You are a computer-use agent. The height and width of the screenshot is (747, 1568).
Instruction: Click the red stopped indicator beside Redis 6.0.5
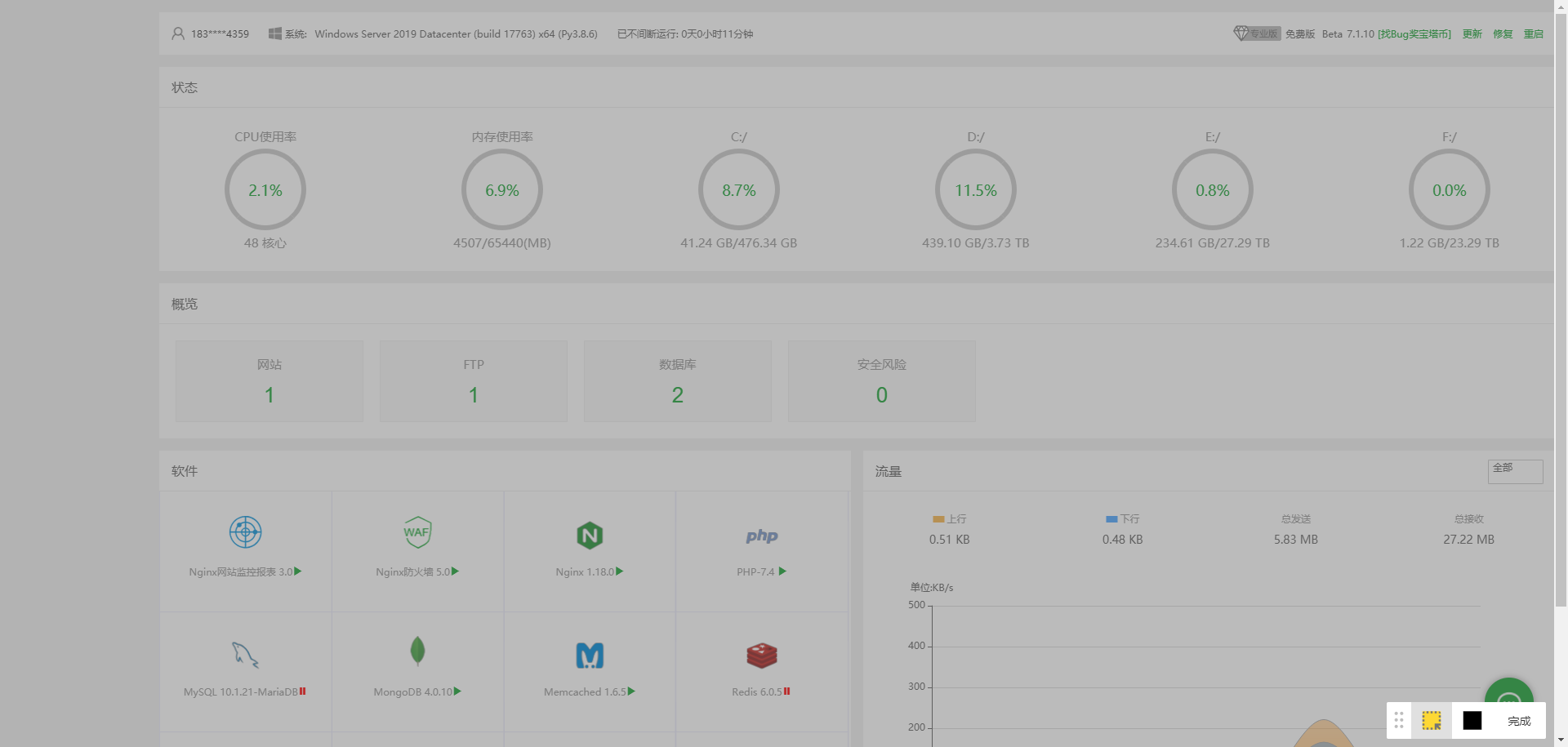(786, 691)
